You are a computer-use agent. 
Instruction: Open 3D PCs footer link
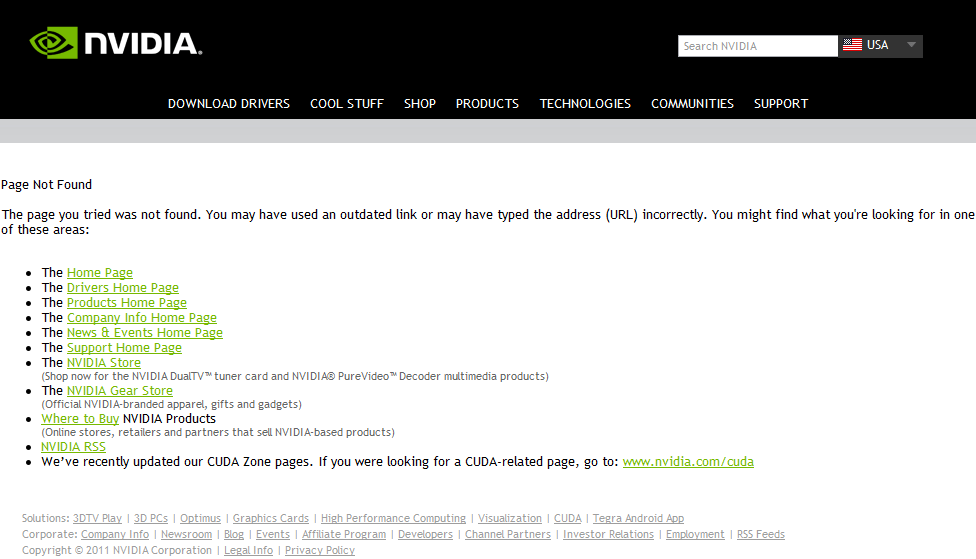pos(151,518)
